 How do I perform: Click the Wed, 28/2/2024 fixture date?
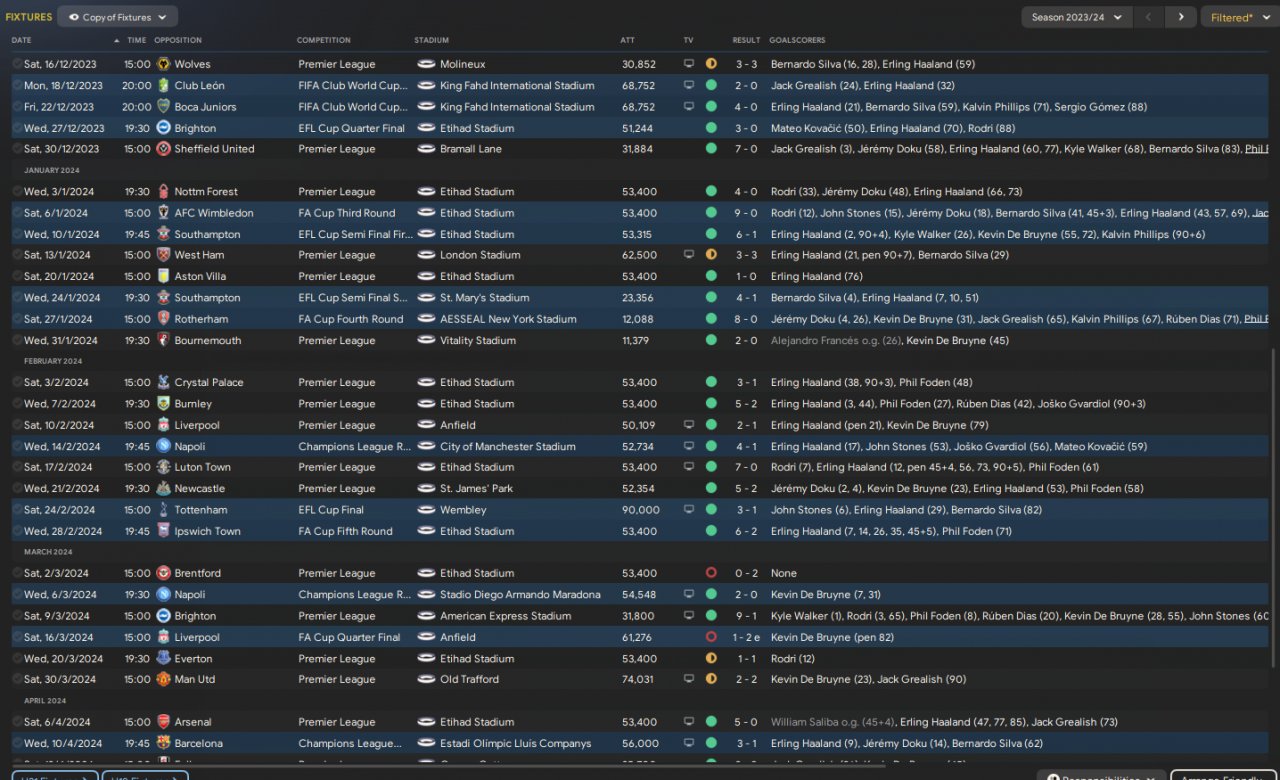click(x=62, y=532)
